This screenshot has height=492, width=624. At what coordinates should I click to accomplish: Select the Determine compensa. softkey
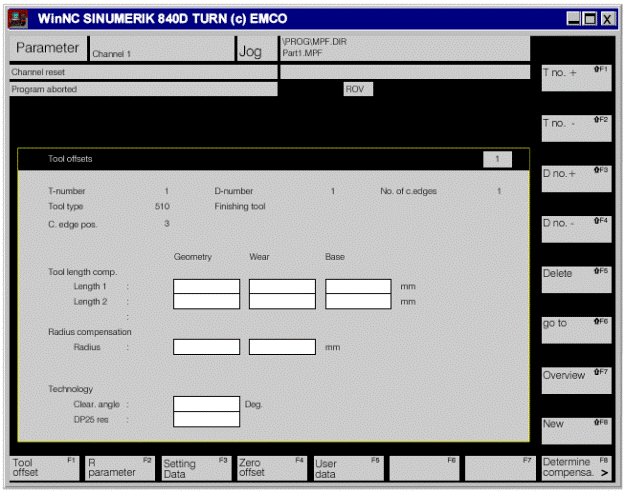[x=576, y=468]
